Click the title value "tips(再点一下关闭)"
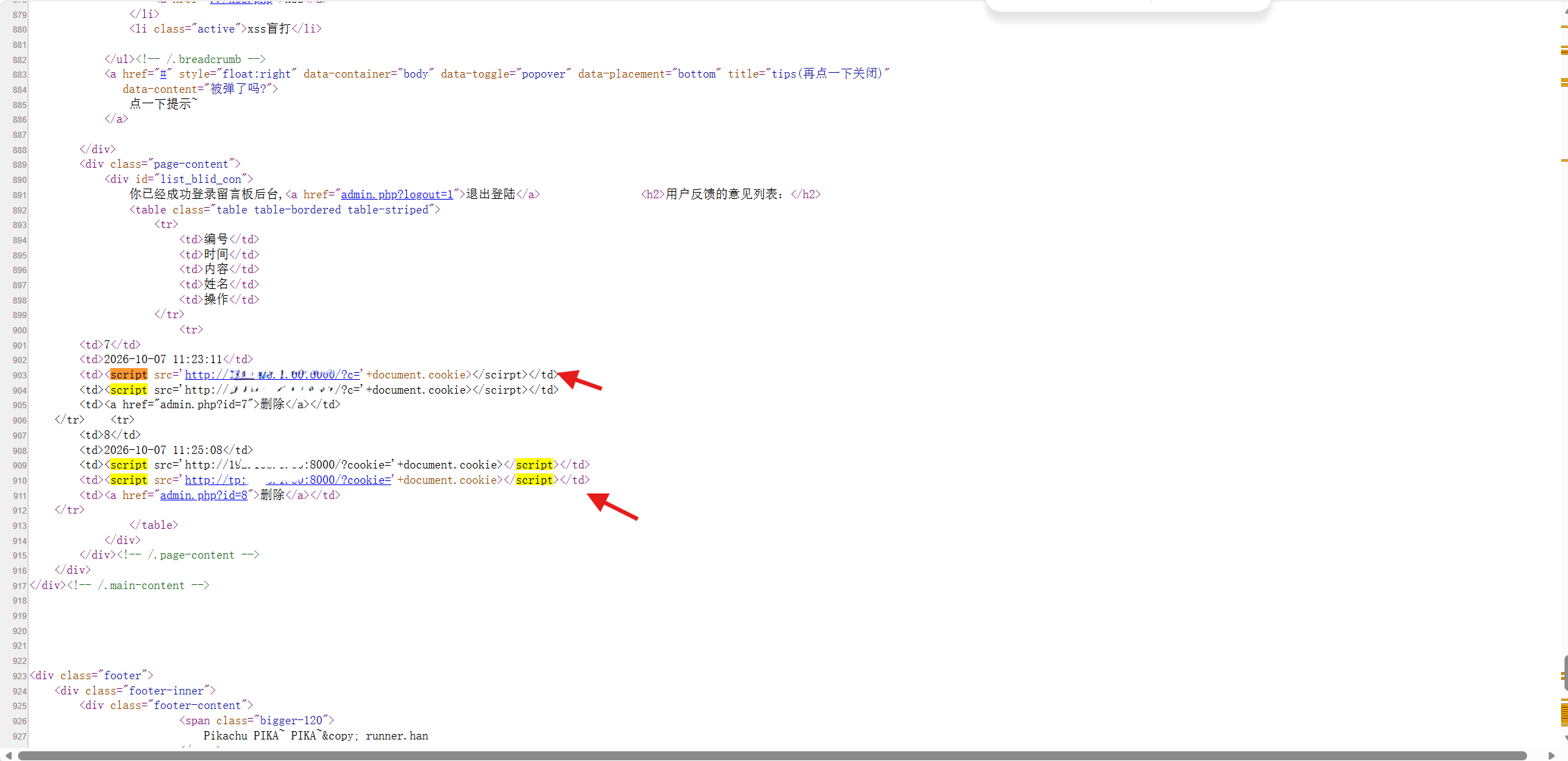Screen dimensions: 1568x761 point(827,74)
